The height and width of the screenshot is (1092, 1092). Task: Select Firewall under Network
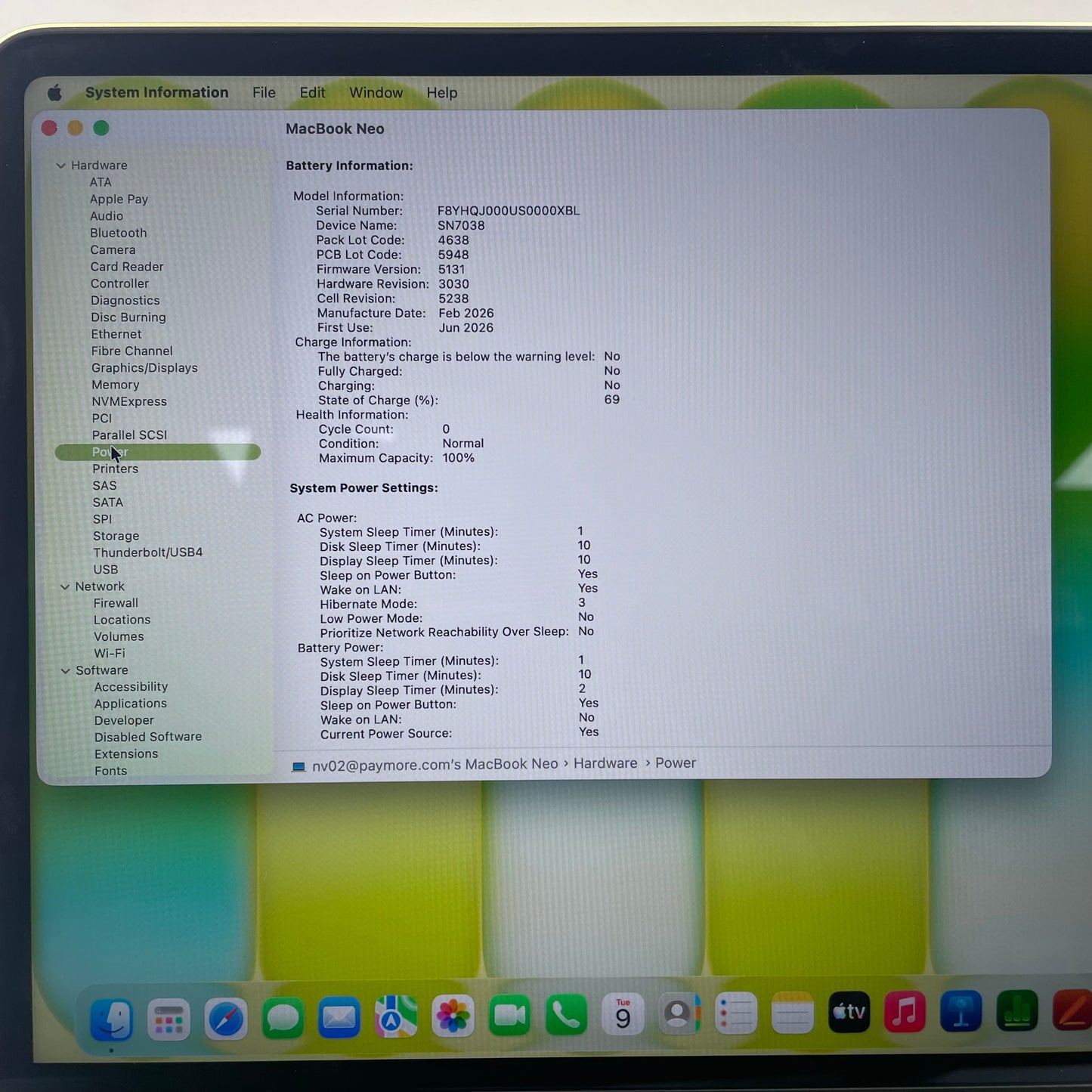point(116,603)
